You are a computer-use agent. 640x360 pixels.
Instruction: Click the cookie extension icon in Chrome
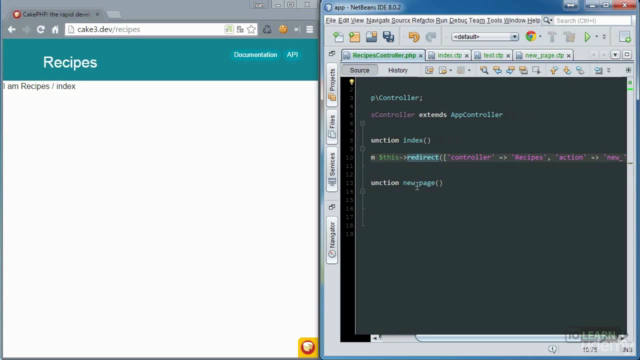coord(283,29)
